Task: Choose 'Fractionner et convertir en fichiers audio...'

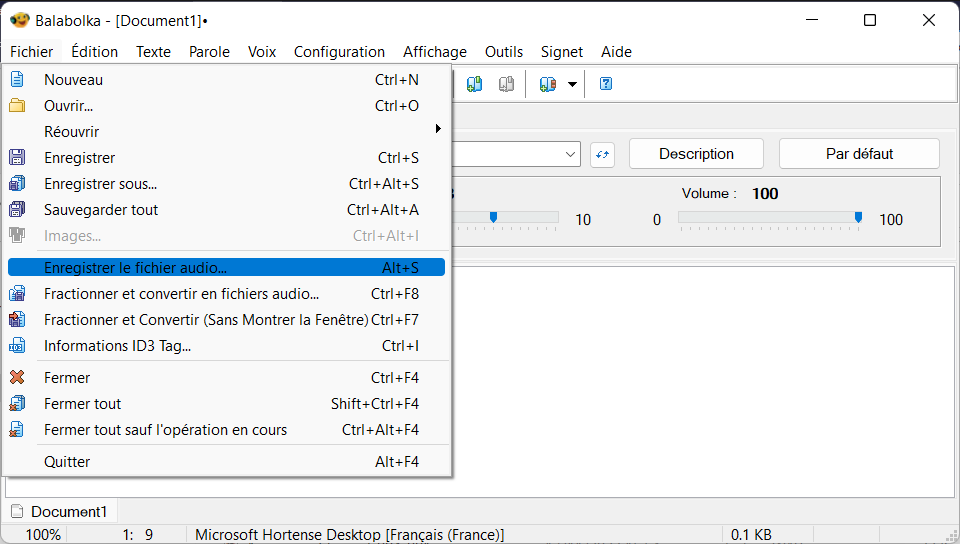Action: point(181,294)
